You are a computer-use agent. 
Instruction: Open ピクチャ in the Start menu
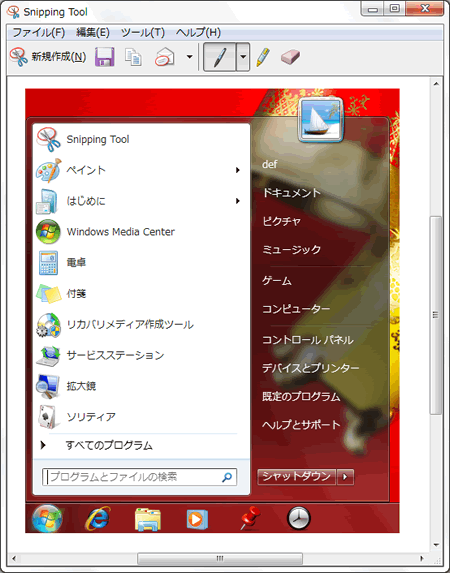click(281, 221)
